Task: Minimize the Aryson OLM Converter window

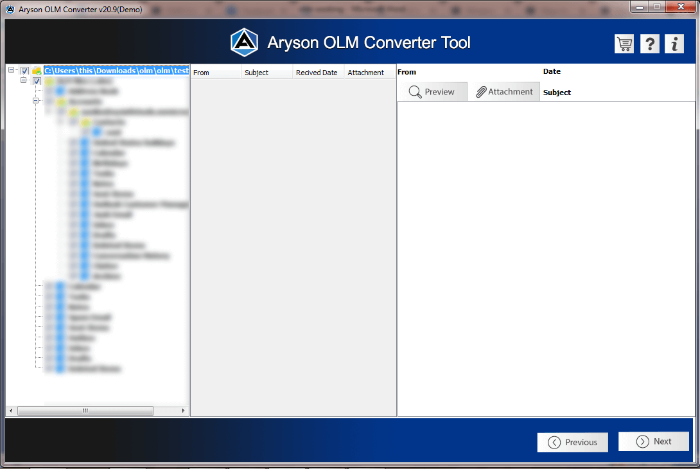Action: pyautogui.click(x=639, y=7)
